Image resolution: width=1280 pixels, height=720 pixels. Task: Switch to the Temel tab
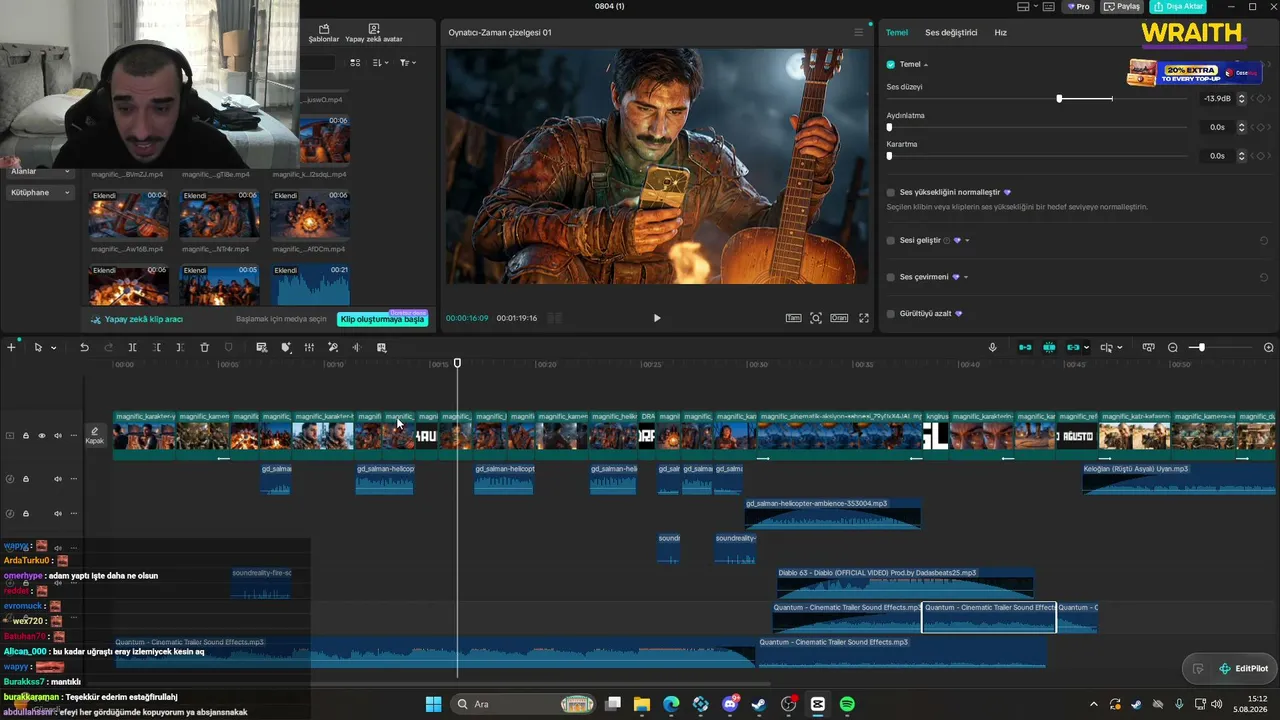[897, 33]
